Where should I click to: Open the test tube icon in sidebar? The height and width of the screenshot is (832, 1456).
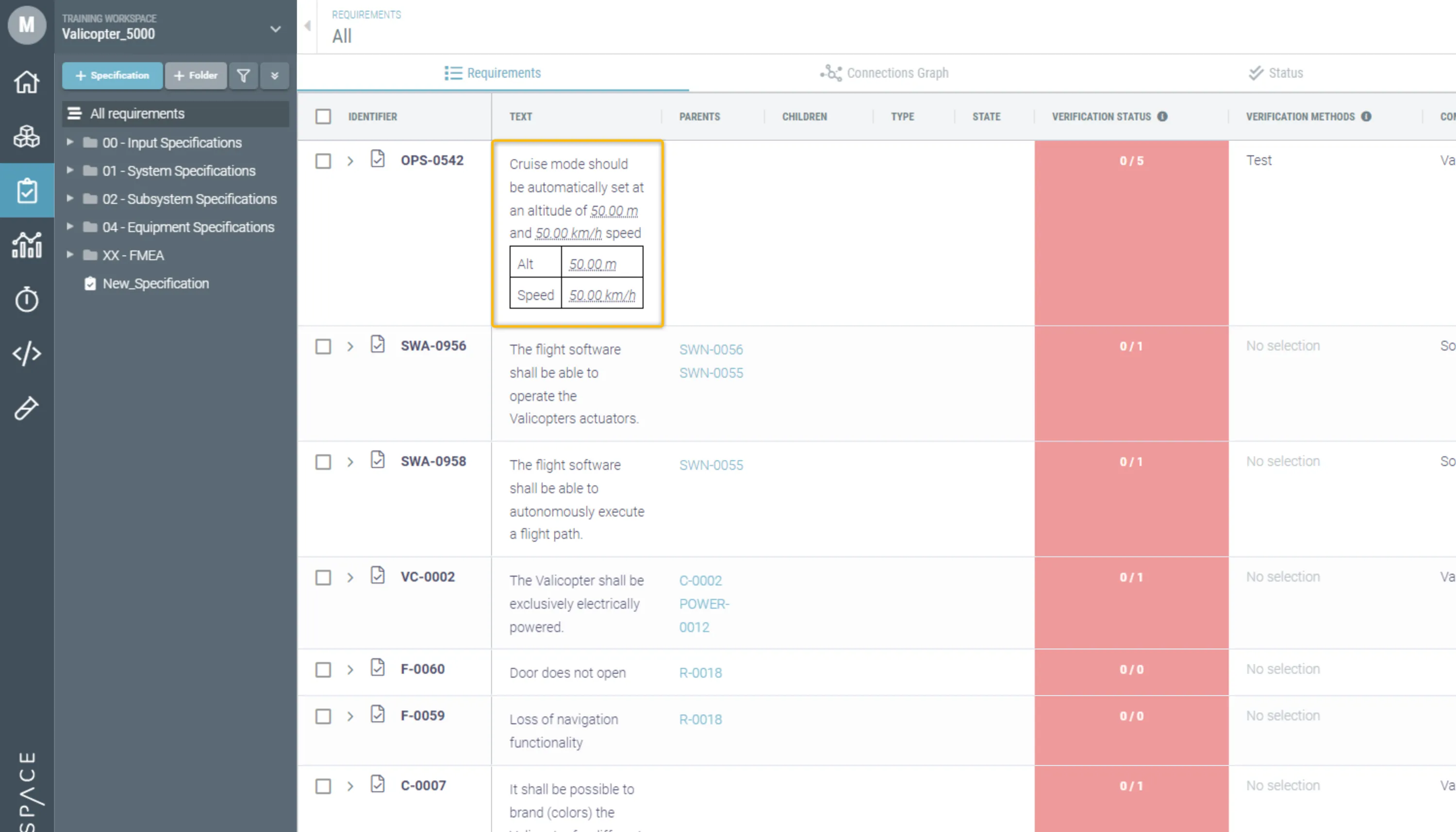26,408
